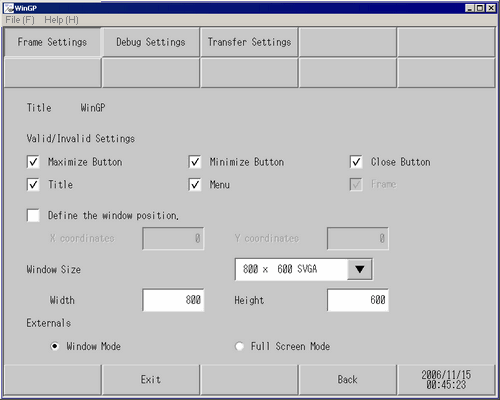Uncheck the Title checkbox

(33, 184)
